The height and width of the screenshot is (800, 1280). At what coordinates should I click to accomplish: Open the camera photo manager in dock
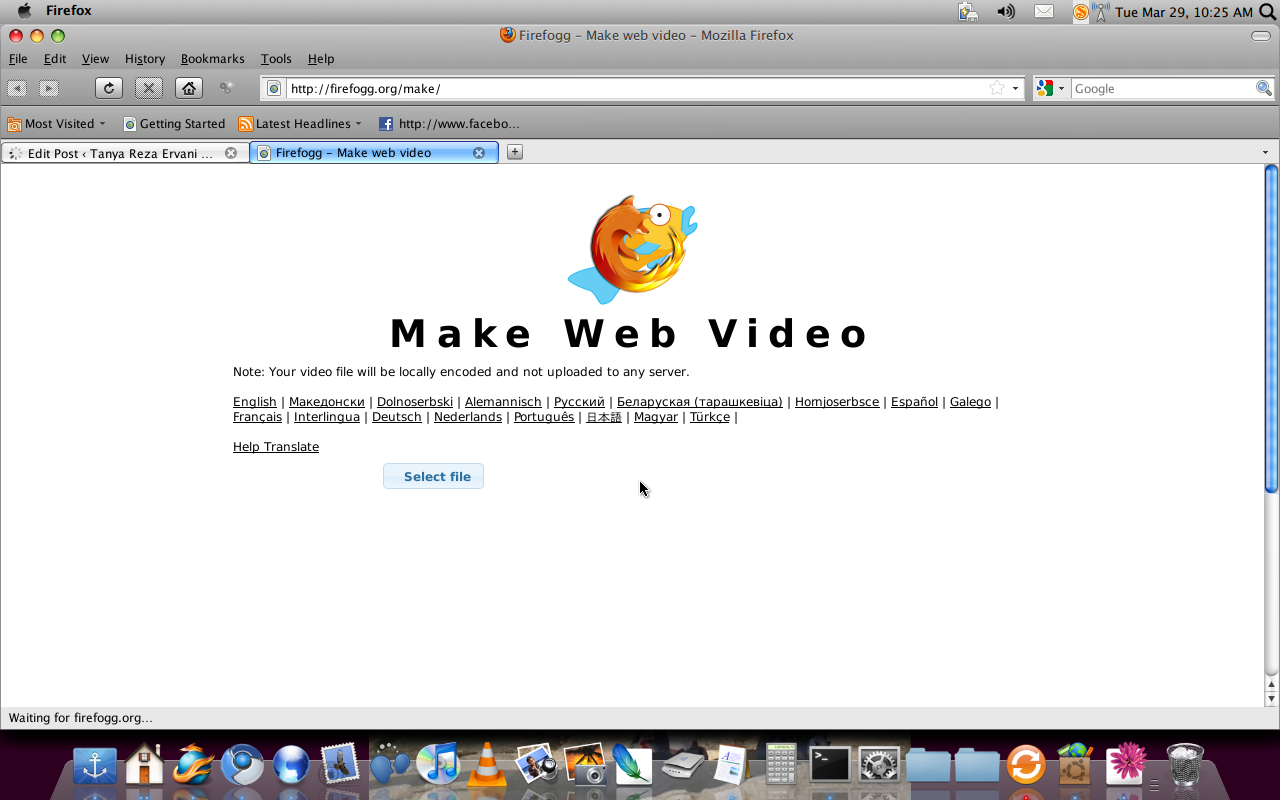coord(585,766)
